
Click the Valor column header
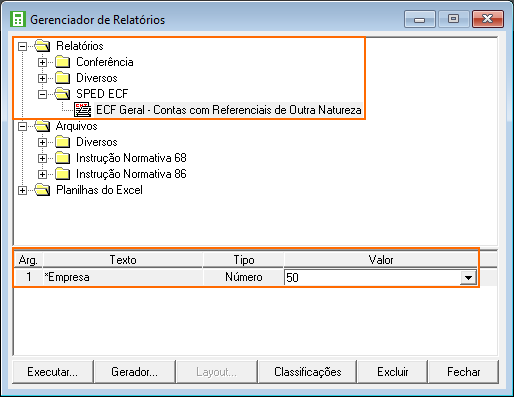tap(381, 260)
